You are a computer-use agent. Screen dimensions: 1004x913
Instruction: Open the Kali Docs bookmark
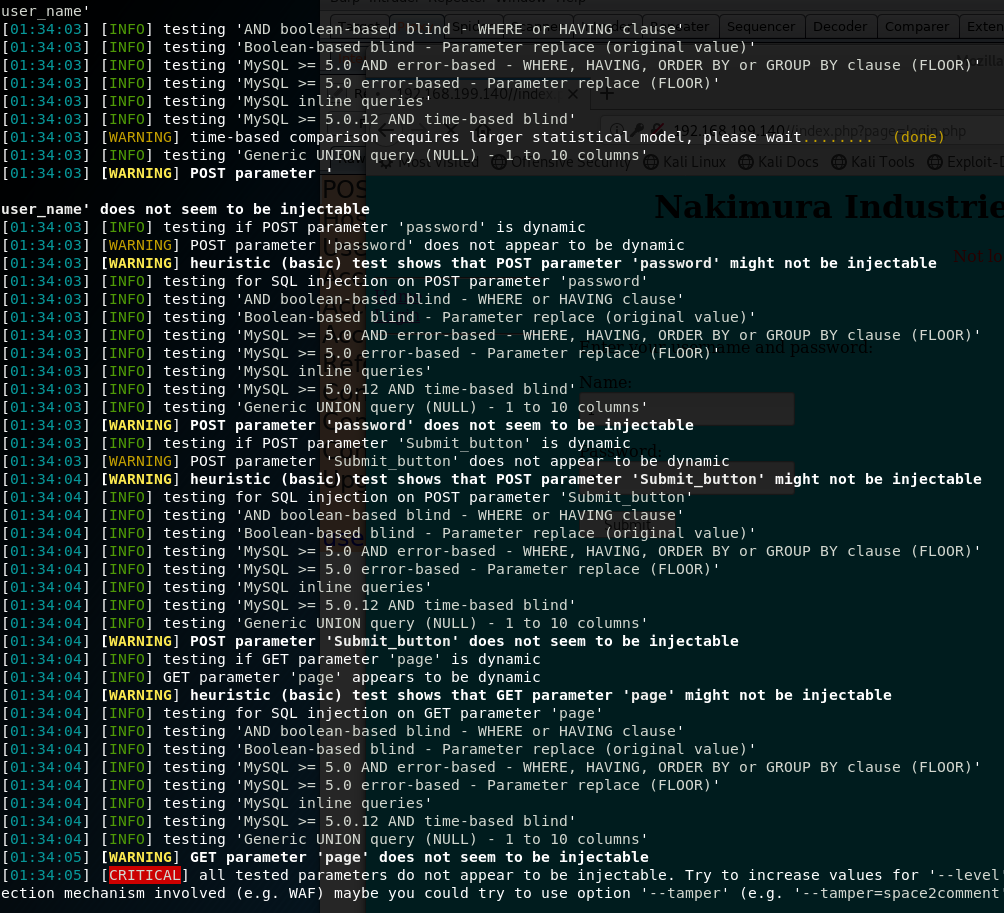tap(778, 162)
